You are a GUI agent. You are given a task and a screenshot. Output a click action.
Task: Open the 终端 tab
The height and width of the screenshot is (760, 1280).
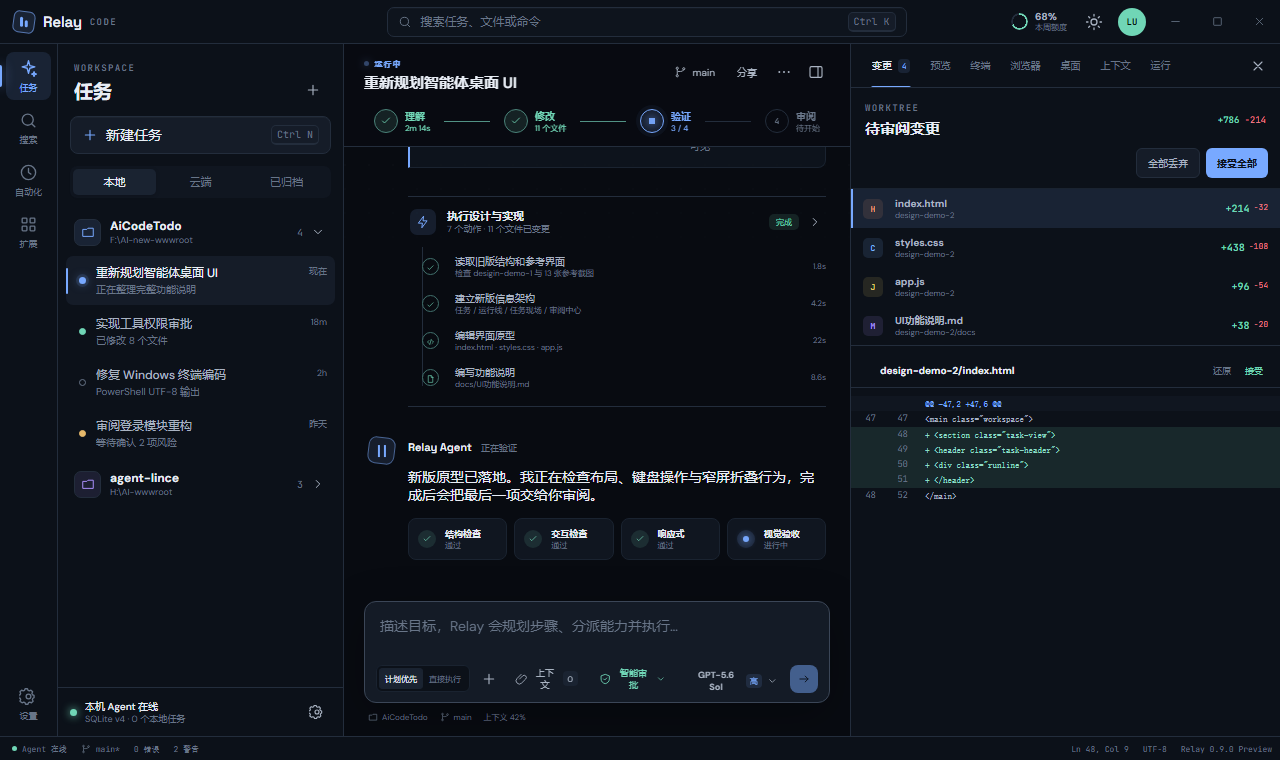click(980, 66)
